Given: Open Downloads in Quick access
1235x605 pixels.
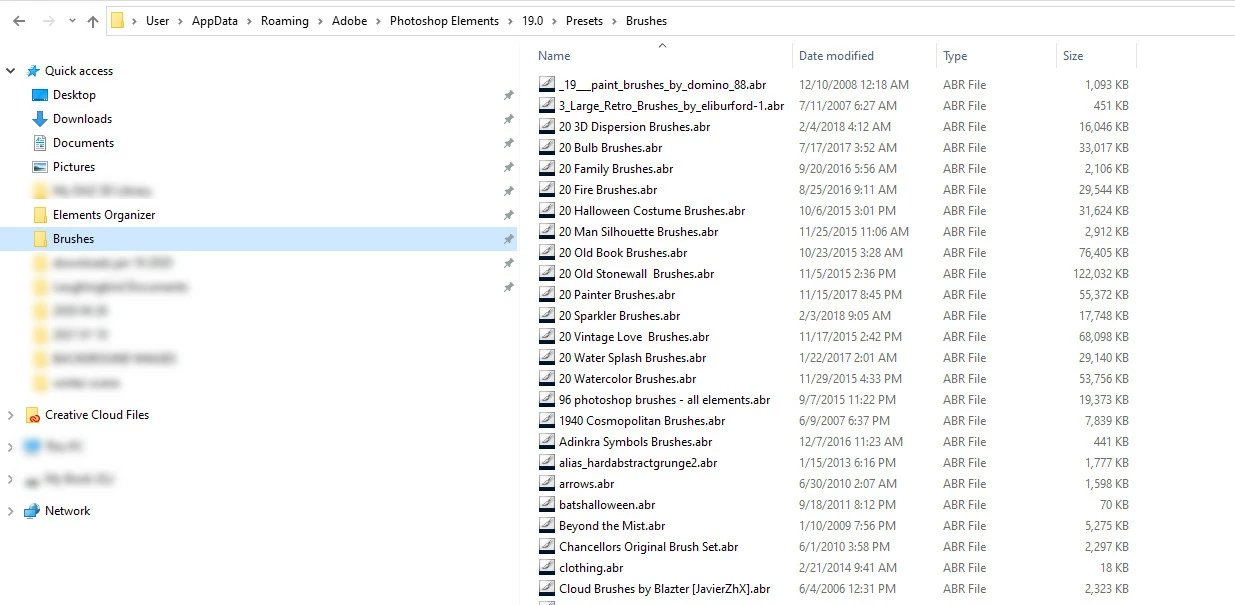Looking at the screenshot, I should click(x=82, y=119).
